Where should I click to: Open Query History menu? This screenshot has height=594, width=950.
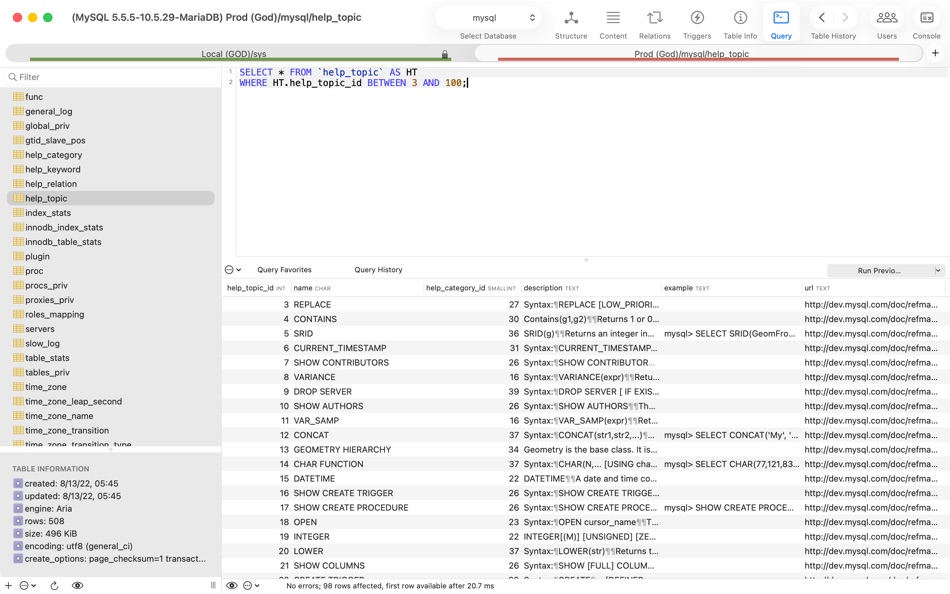click(x=378, y=270)
